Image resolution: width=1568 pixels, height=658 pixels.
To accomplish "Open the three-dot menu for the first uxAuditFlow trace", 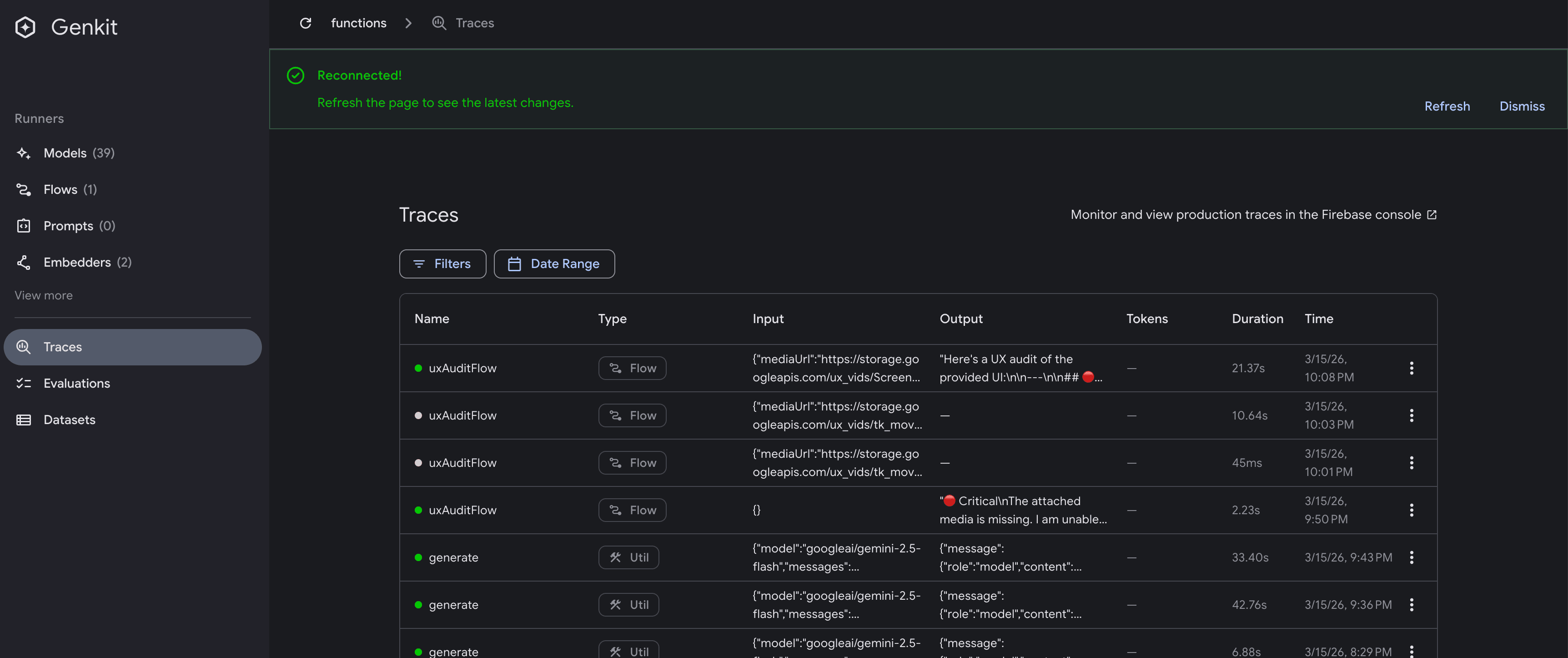I will point(1412,367).
